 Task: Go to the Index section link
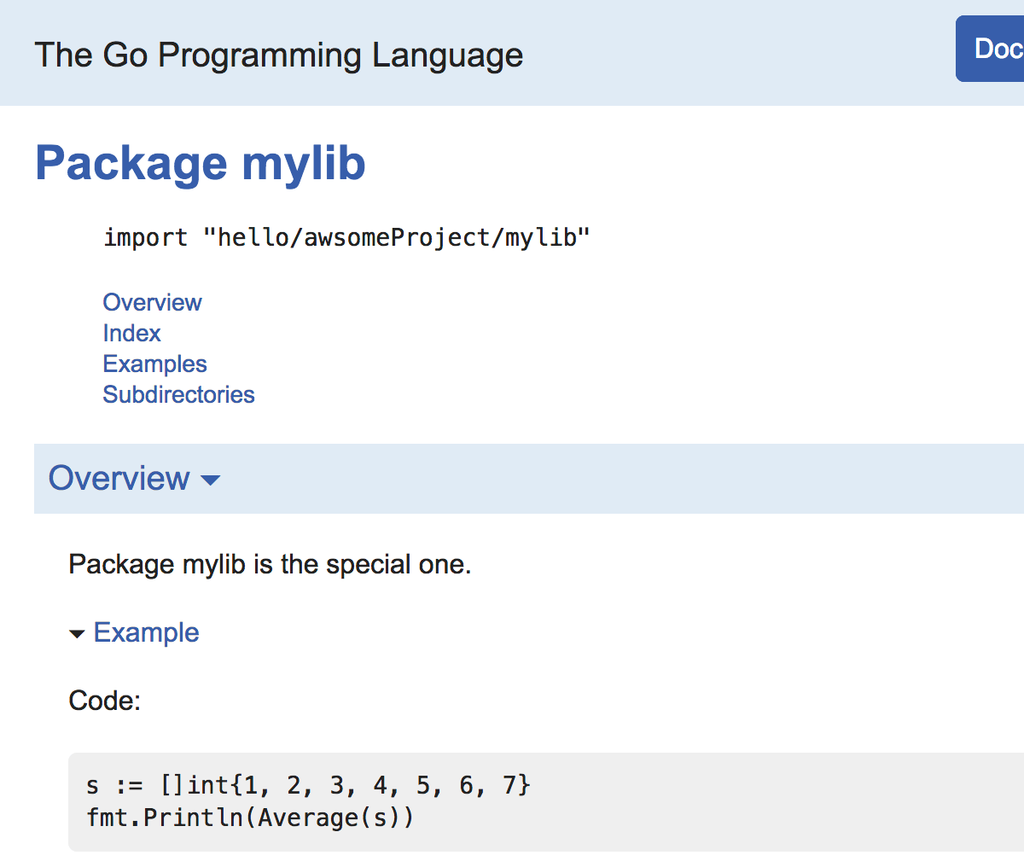(x=131, y=333)
